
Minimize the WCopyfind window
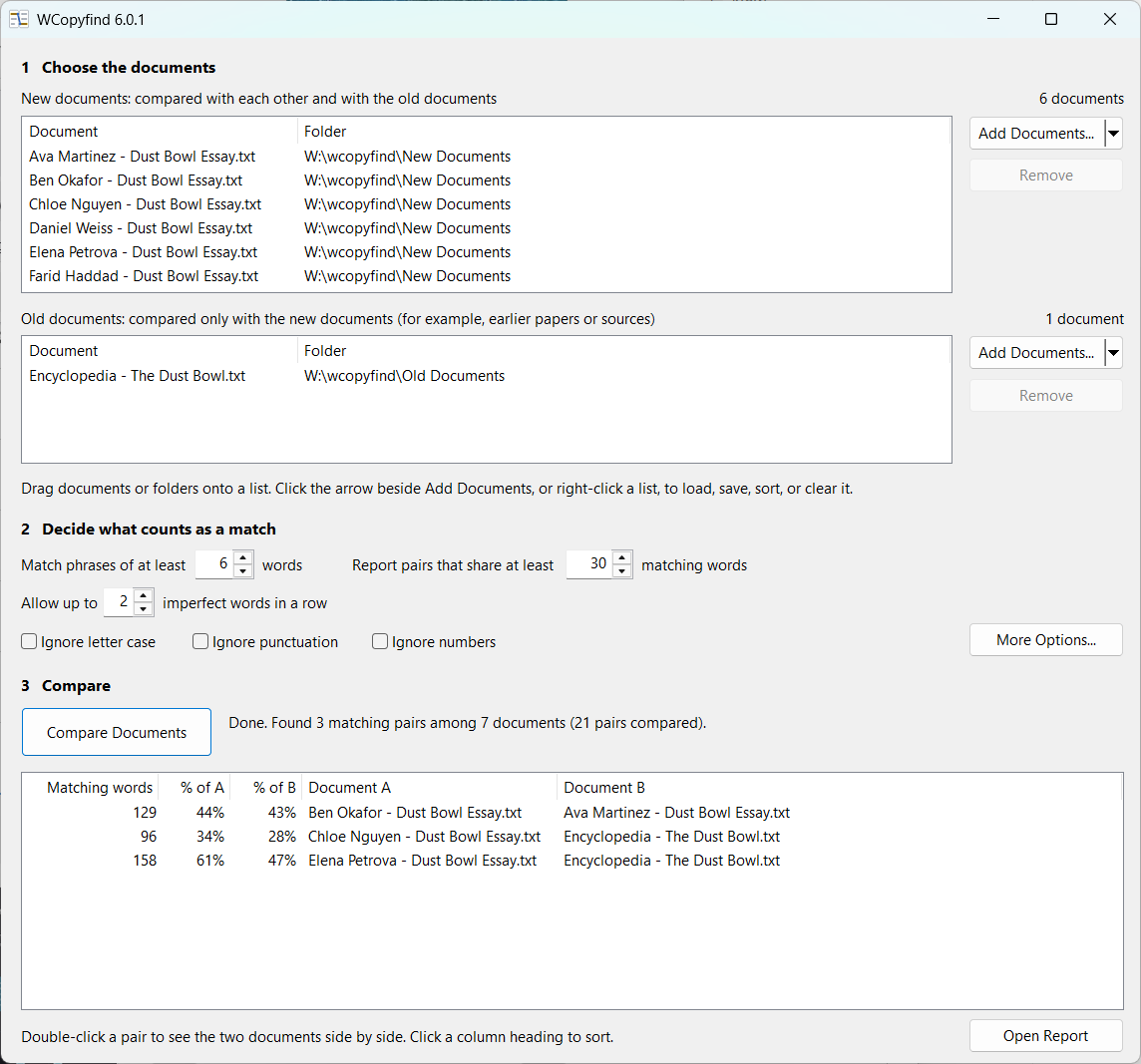[992, 19]
